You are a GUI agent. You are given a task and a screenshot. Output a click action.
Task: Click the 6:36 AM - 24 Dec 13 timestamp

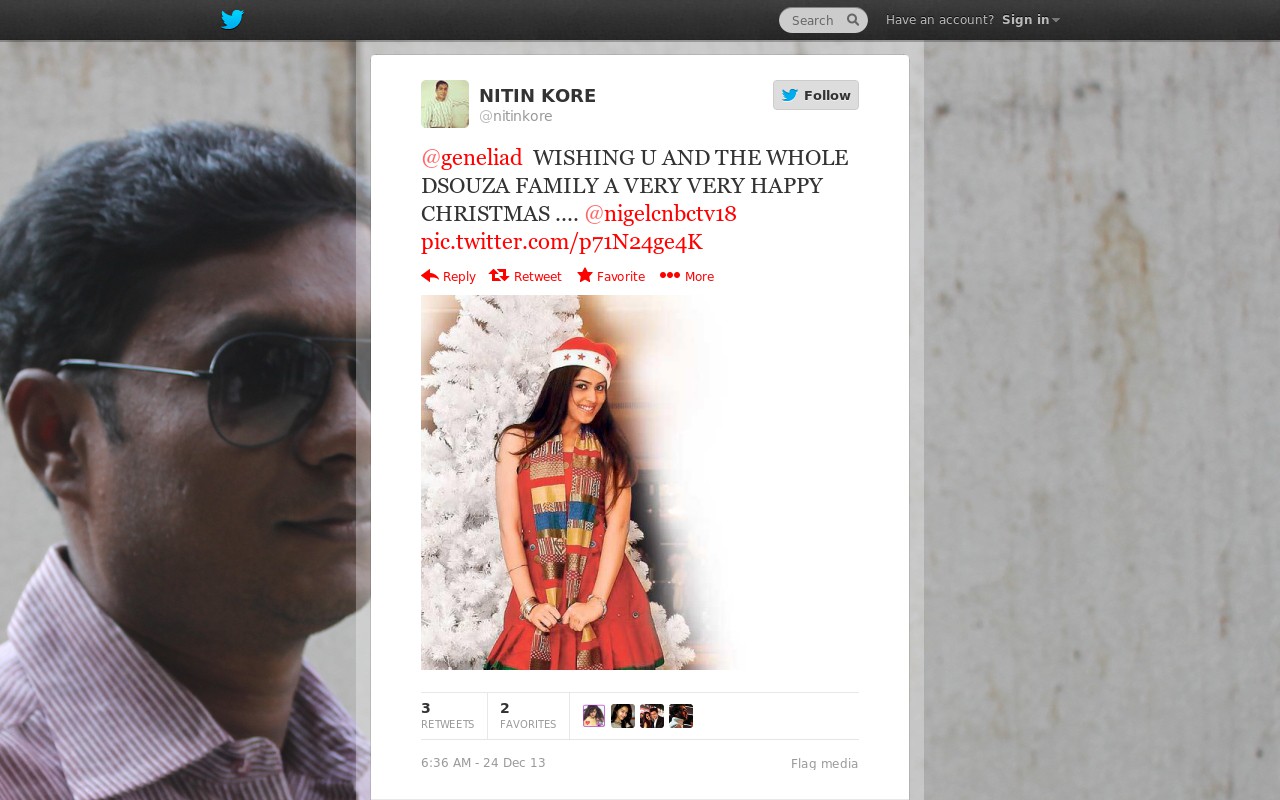click(x=483, y=763)
